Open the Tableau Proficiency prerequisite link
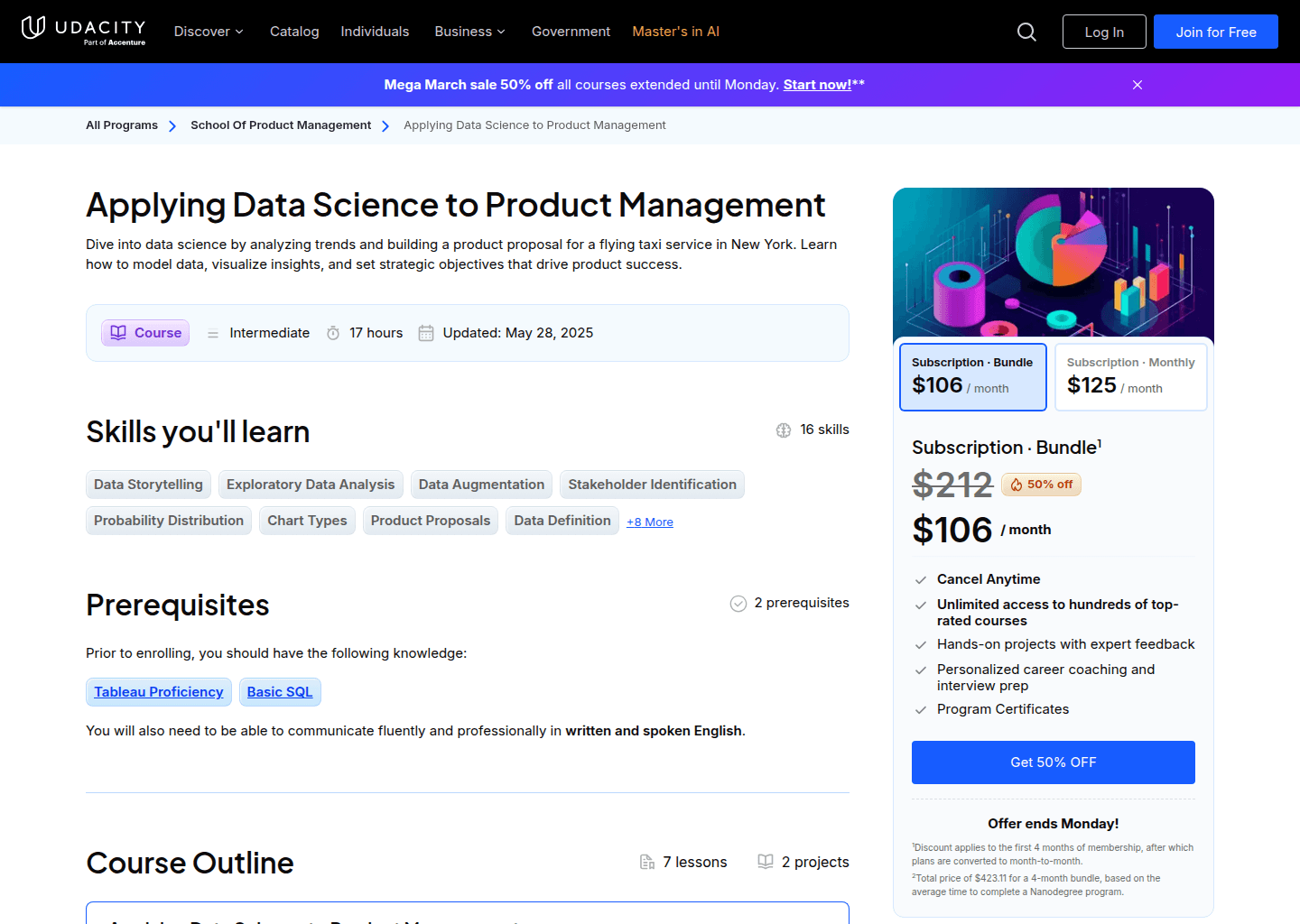The width and height of the screenshot is (1300, 924). pyautogui.click(x=158, y=691)
